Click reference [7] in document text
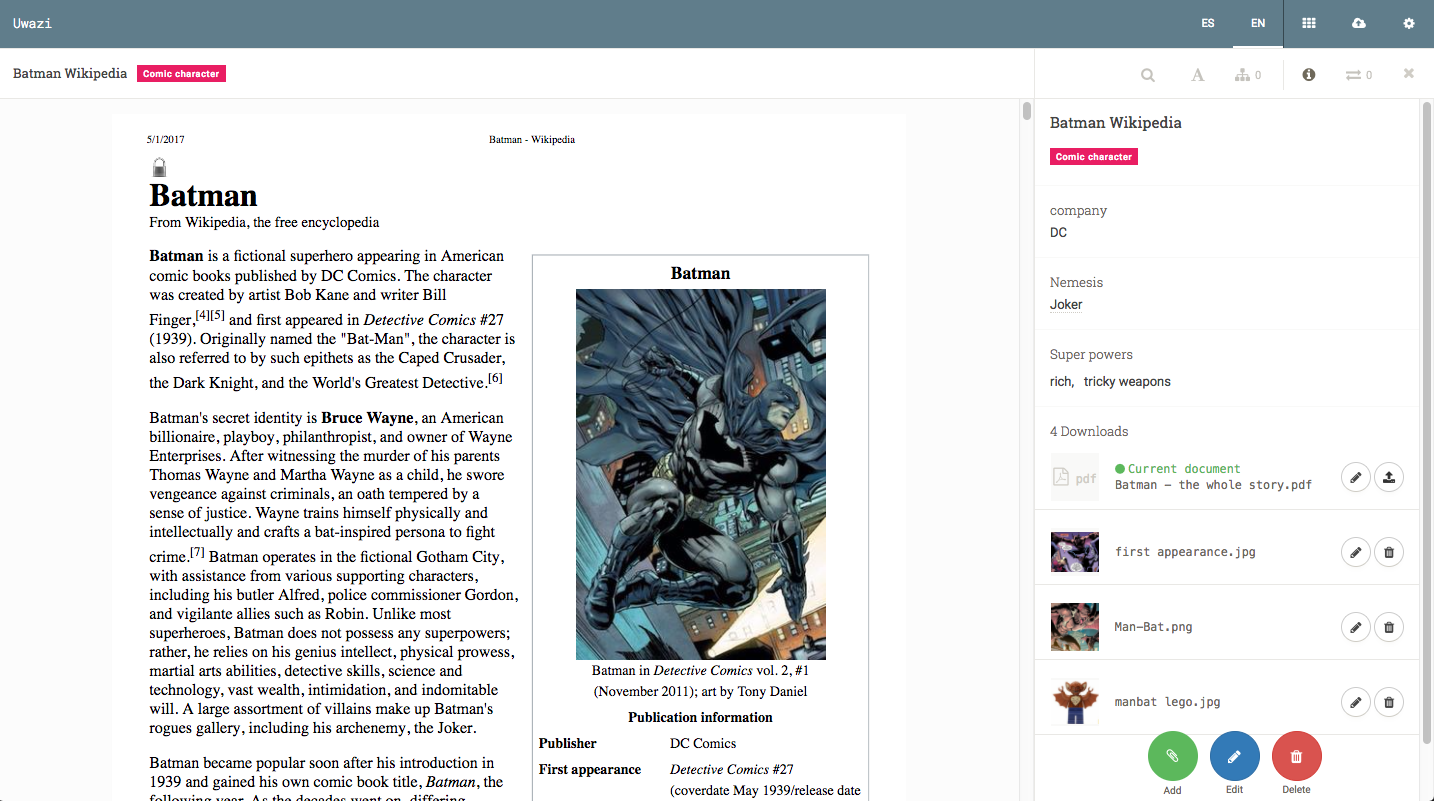The height and width of the screenshot is (801, 1434). tap(197, 551)
